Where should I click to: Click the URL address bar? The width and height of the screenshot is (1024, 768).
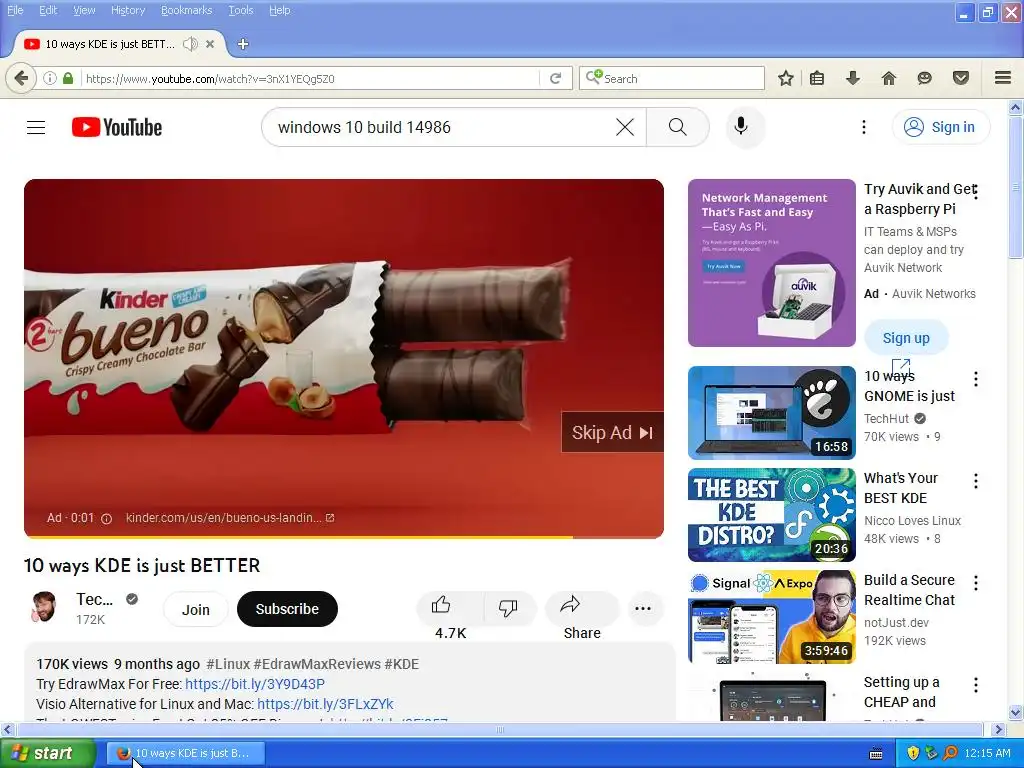point(311,78)
